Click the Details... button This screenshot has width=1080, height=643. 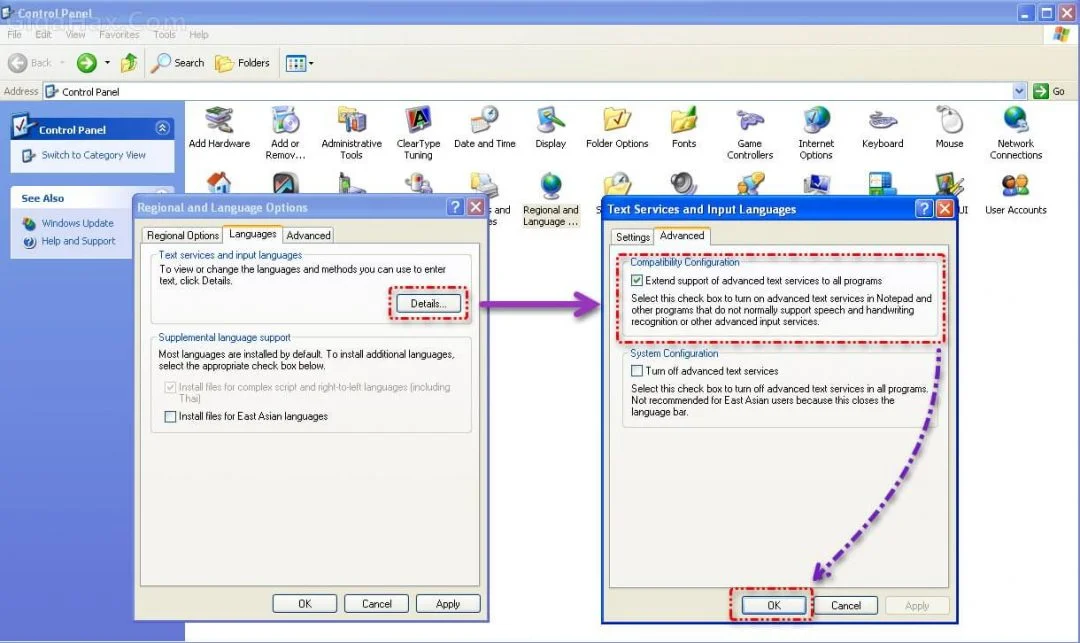coord(429,303)
